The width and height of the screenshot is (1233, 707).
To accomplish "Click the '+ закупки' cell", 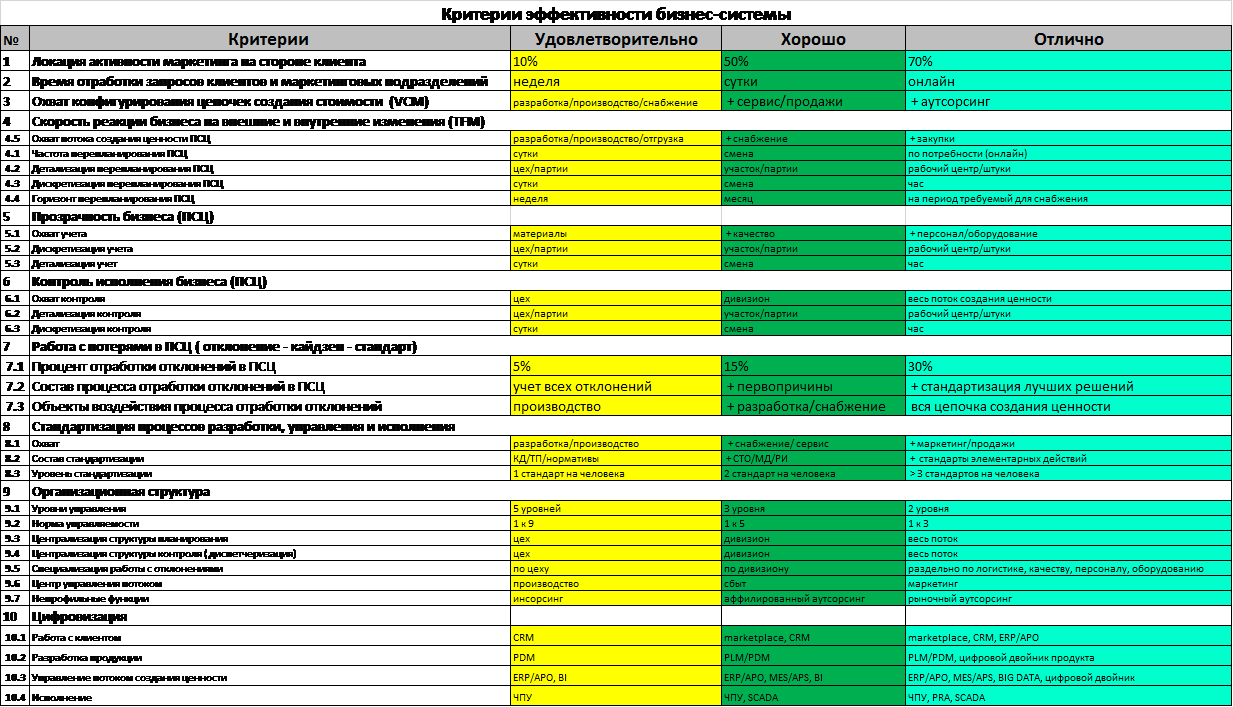I will click(1068, 138).
